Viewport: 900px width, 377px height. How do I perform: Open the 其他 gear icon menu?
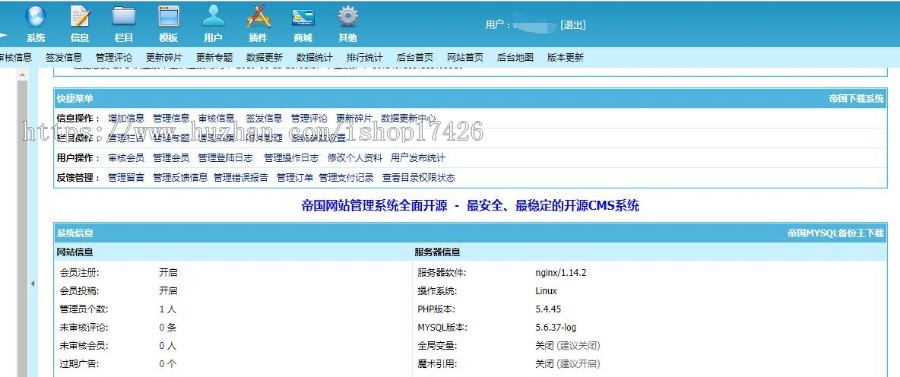pyautogui.click(x=348, y=23)
